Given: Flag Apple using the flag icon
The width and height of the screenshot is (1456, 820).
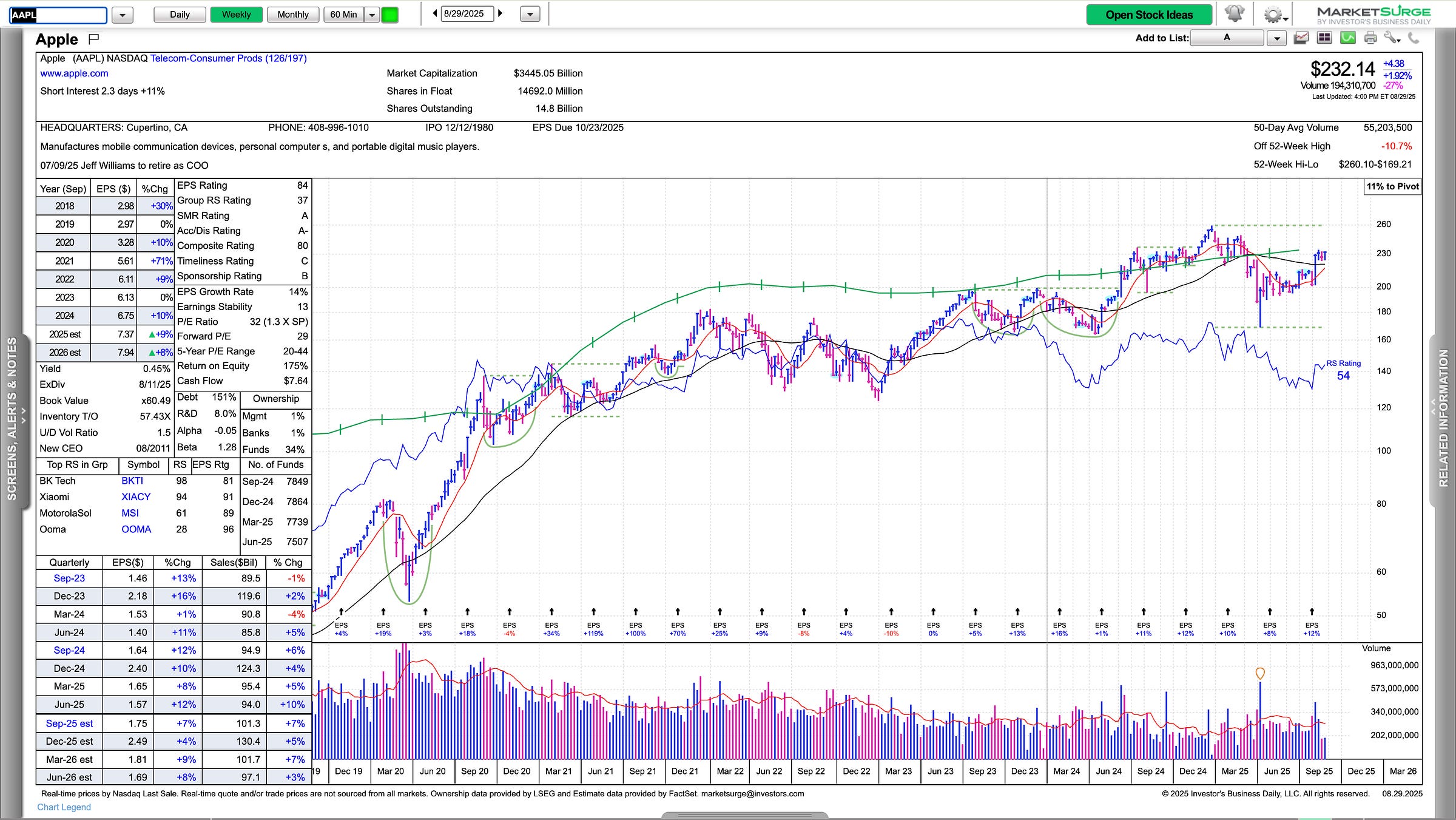Looking at the screenshot, I should (93, 39).
